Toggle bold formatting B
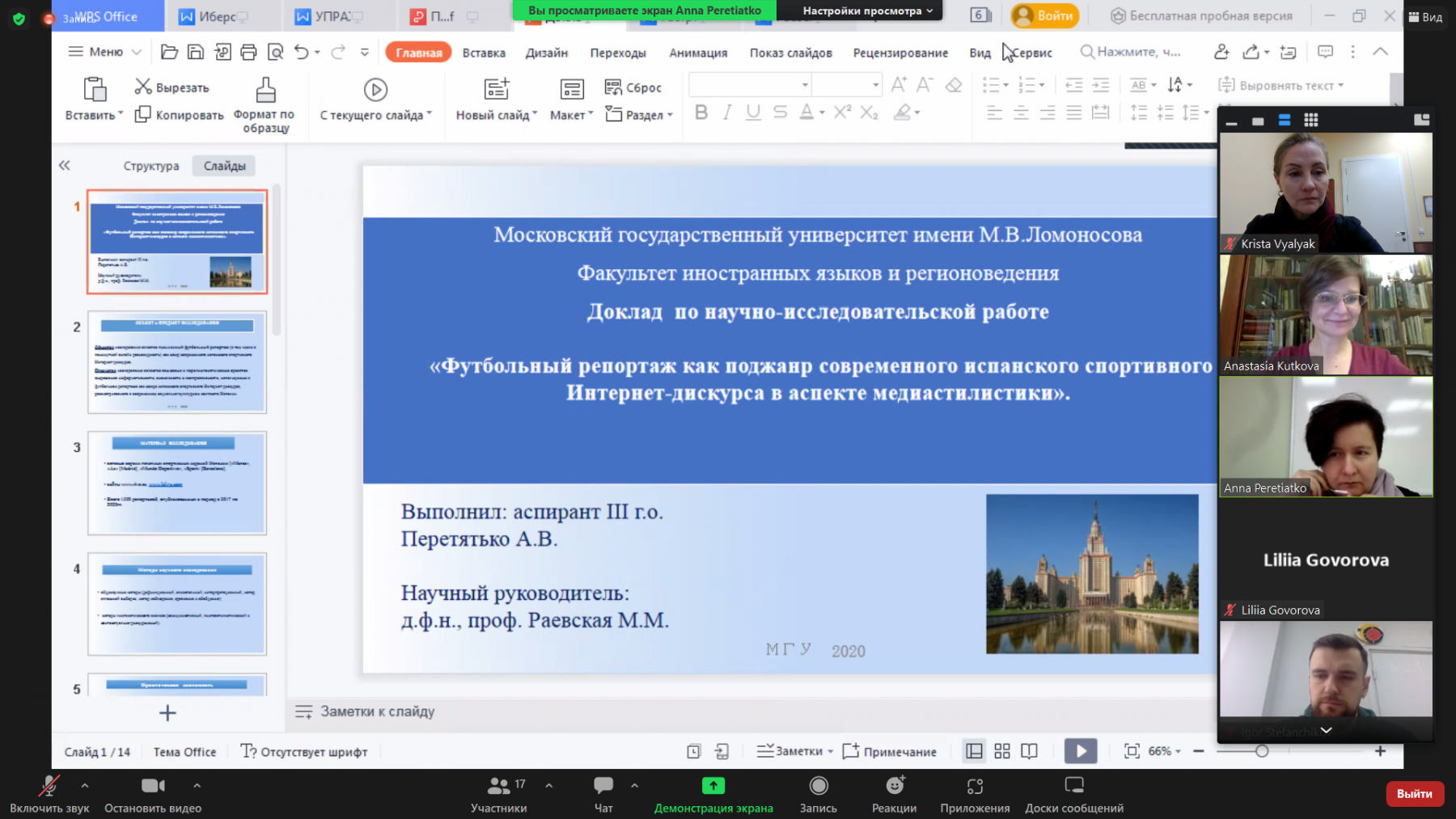Viewport: 1456px width, 819px height. tap(701, 112)
